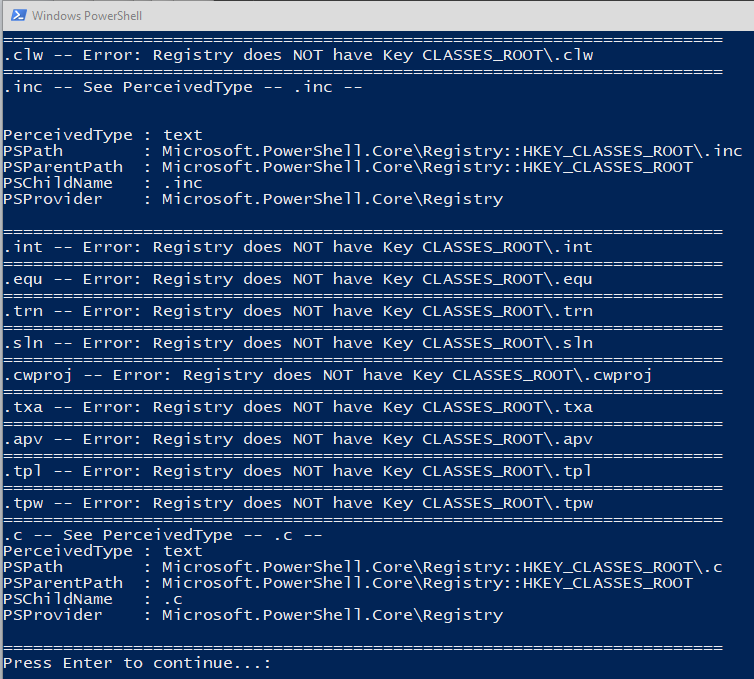
Task: Click the PerceivedType line under .inc heading
Action: [x=102, y=135]
